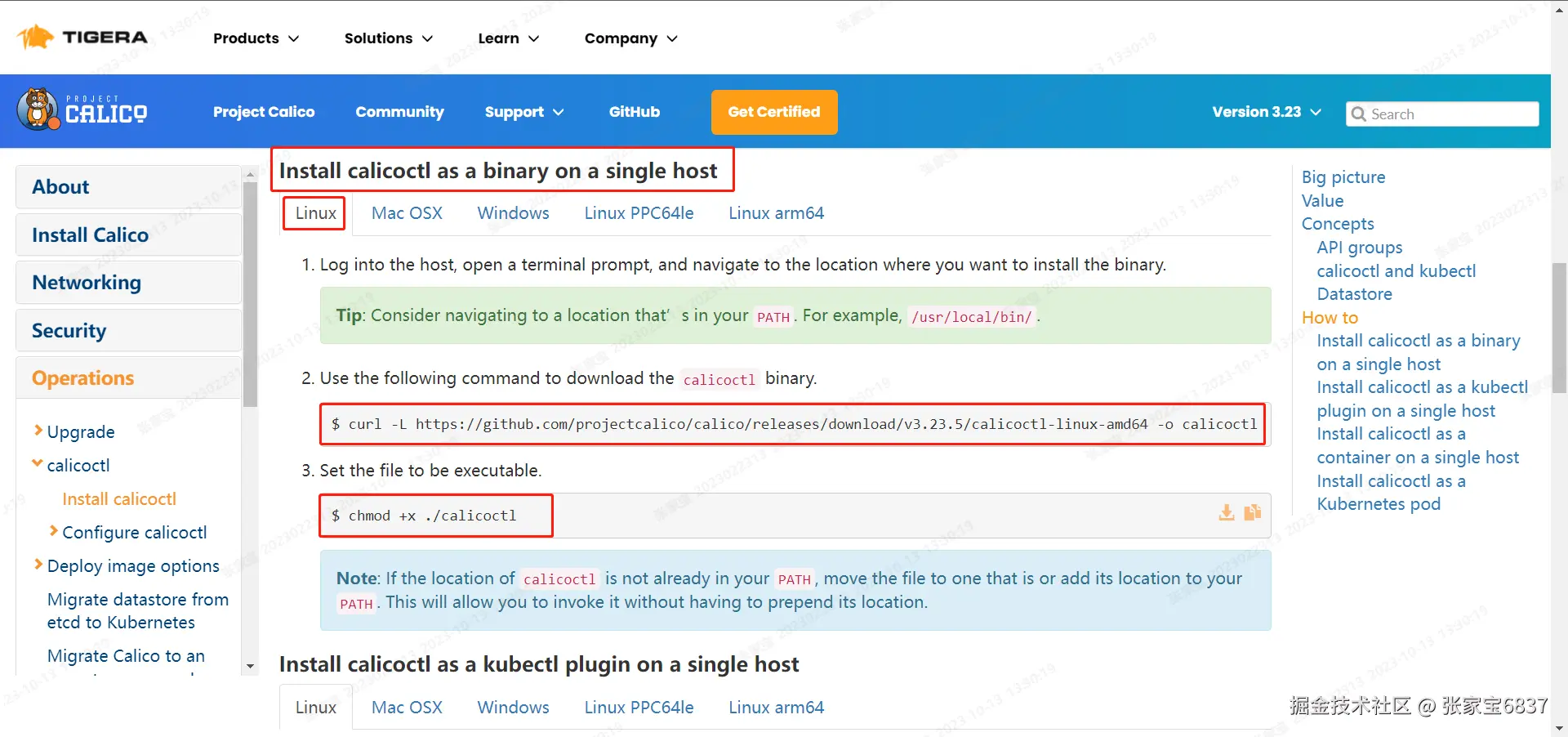Screen dimensions: 1568x737
Task: Open the Install Calico sidebar section
Action: coord(128,235)
